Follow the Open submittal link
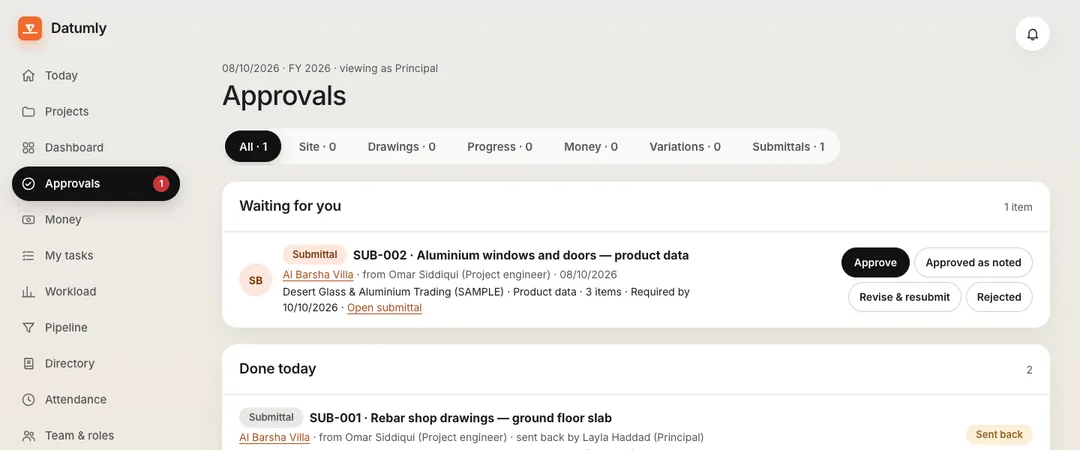 pos(384,307)
